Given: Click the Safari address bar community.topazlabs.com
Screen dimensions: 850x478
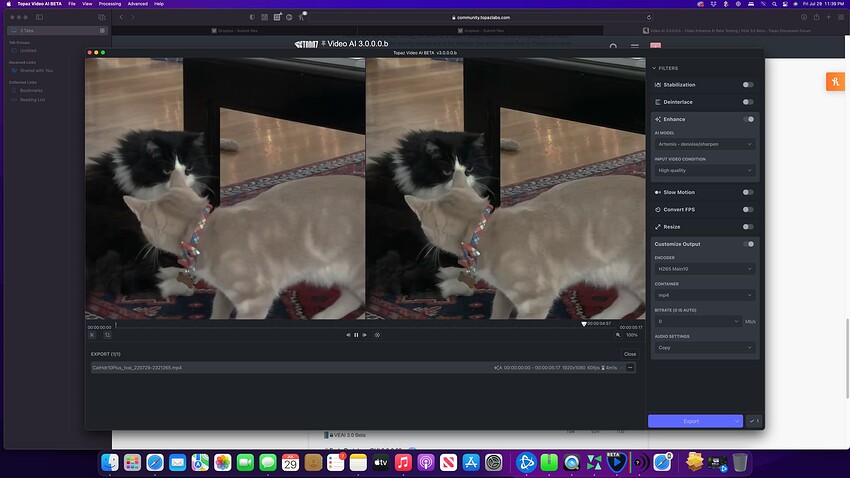Looking at the screenshot, I should pos(480,17).
